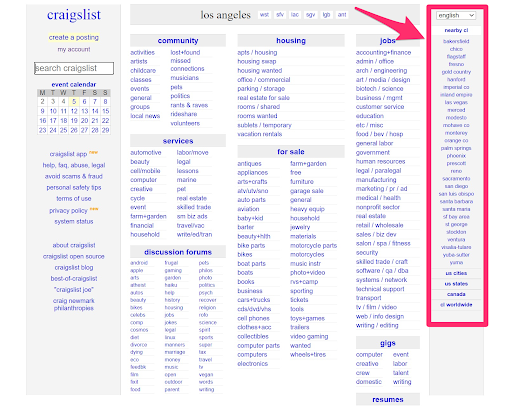Viewport: 512px width, 410px height.
Task: Go to san diego craigslist
Action: coord(456,186)
